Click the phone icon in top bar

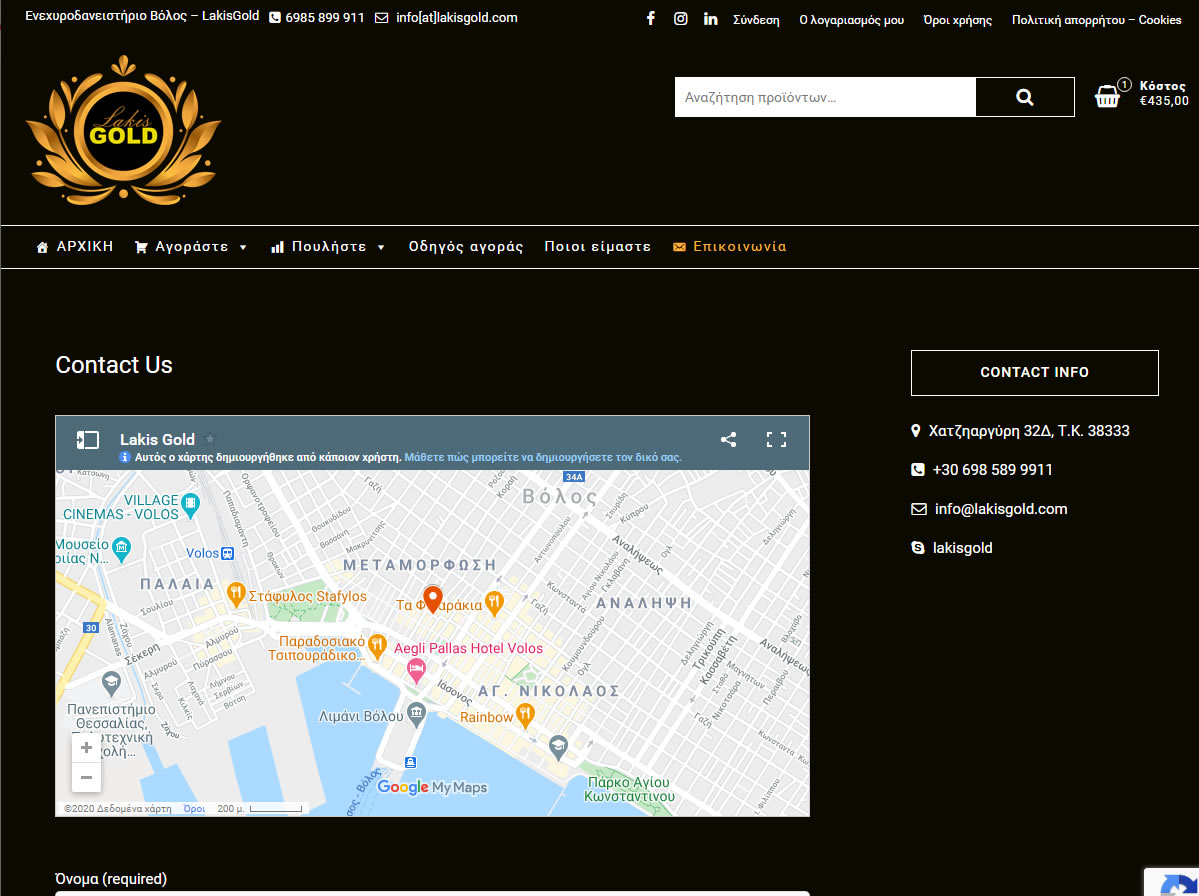coord(275,18)
